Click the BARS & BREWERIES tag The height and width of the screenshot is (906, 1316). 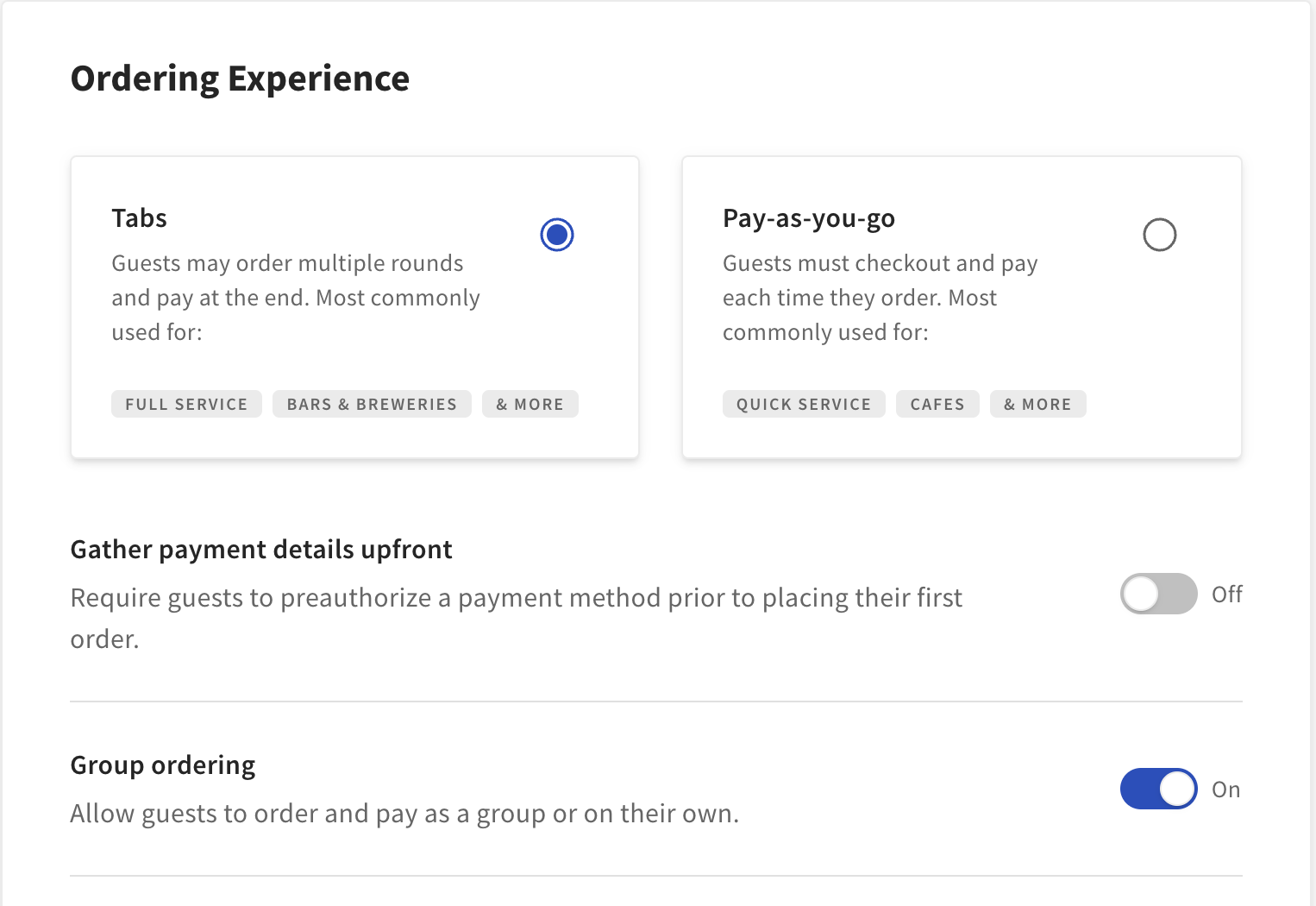point(372,403)
